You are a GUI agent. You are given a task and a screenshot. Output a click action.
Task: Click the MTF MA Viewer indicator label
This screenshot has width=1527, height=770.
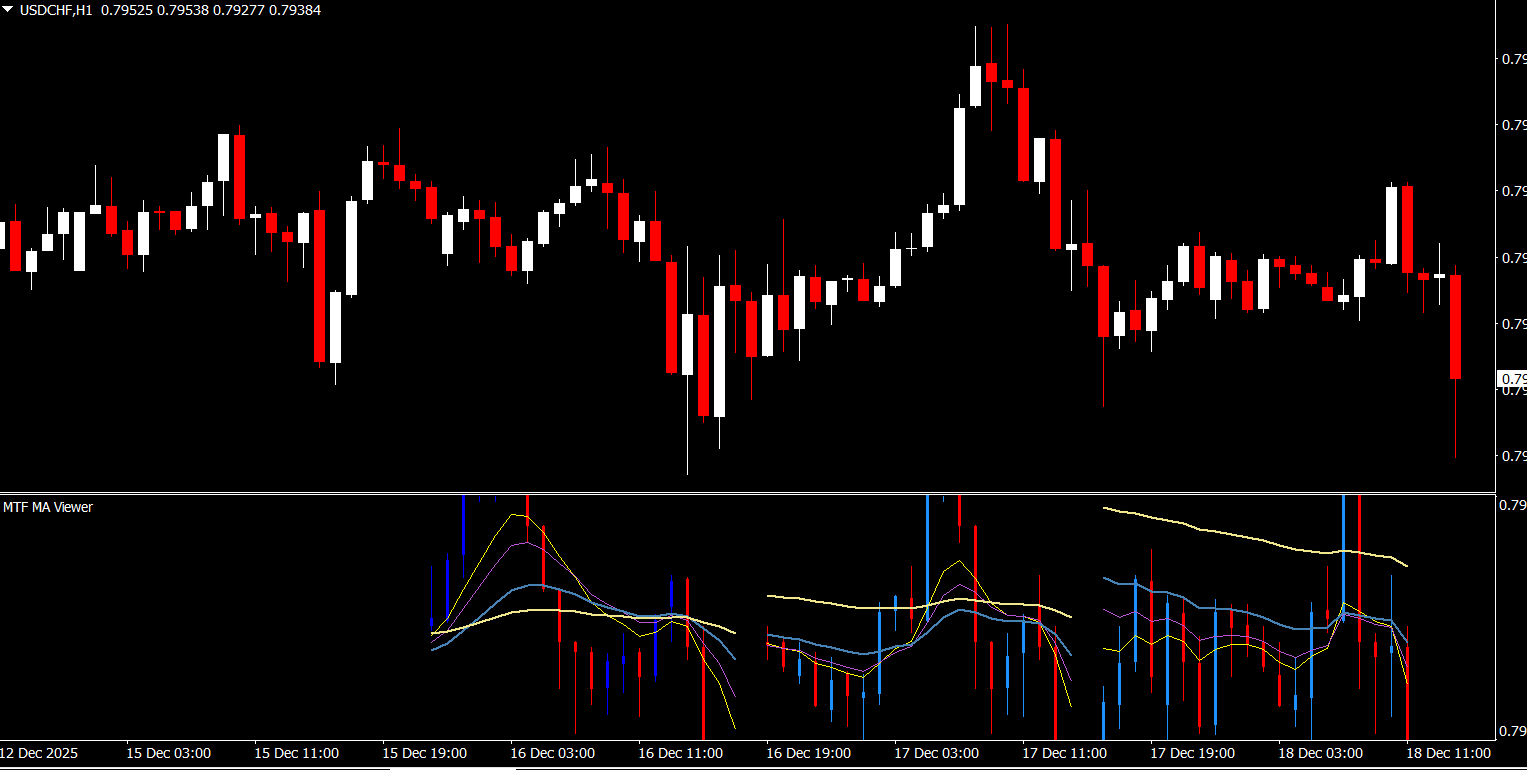47,507
